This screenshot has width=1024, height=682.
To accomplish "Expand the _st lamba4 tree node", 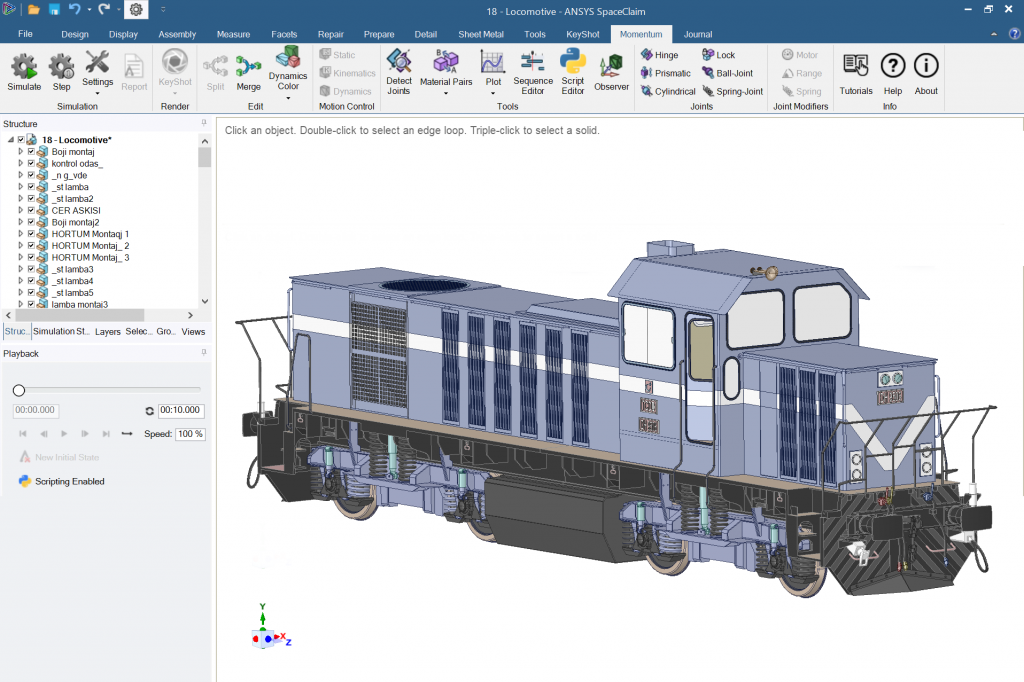I will click(x=20, y=281).
